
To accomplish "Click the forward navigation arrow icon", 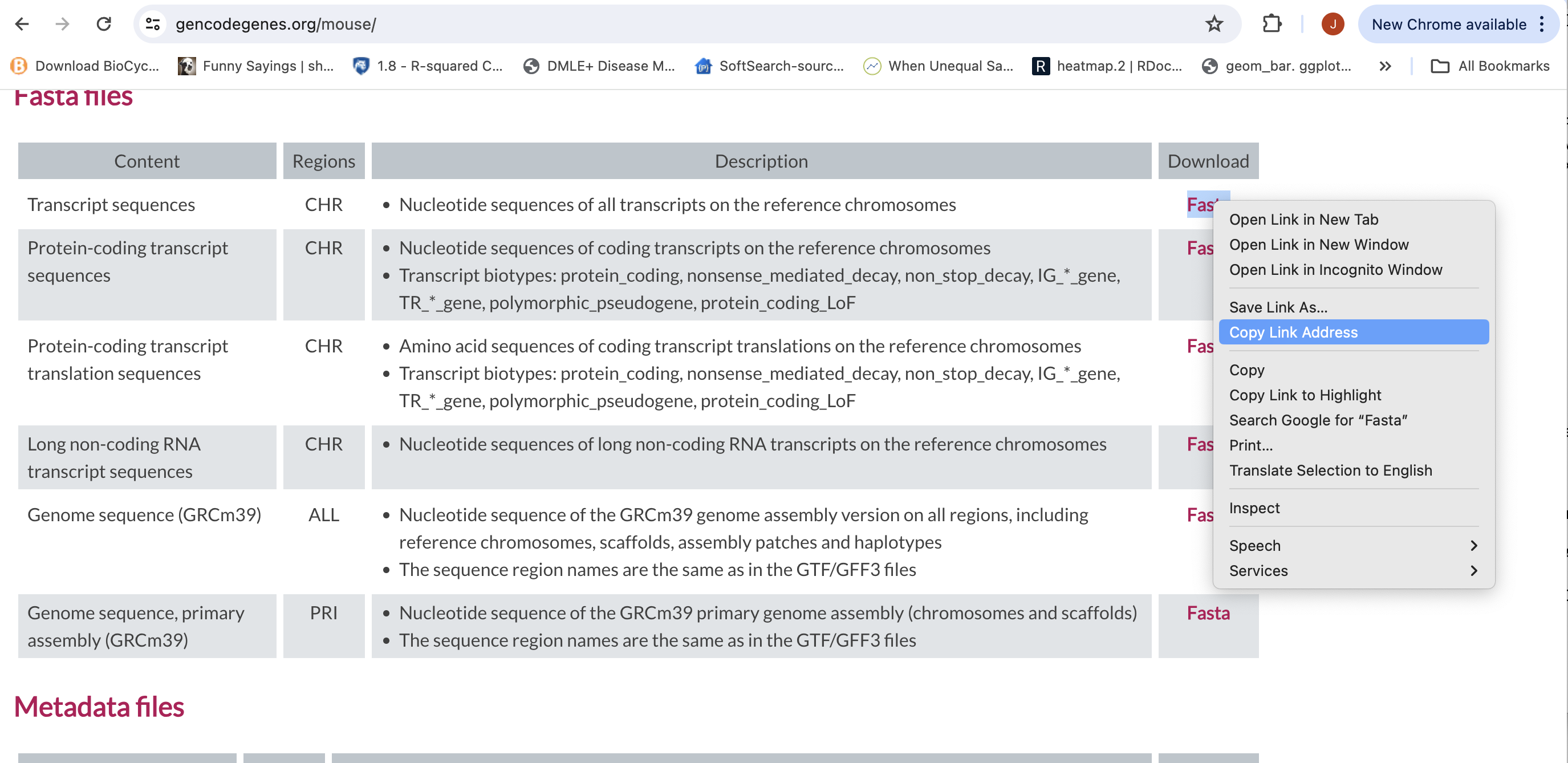I will (62, 24).
